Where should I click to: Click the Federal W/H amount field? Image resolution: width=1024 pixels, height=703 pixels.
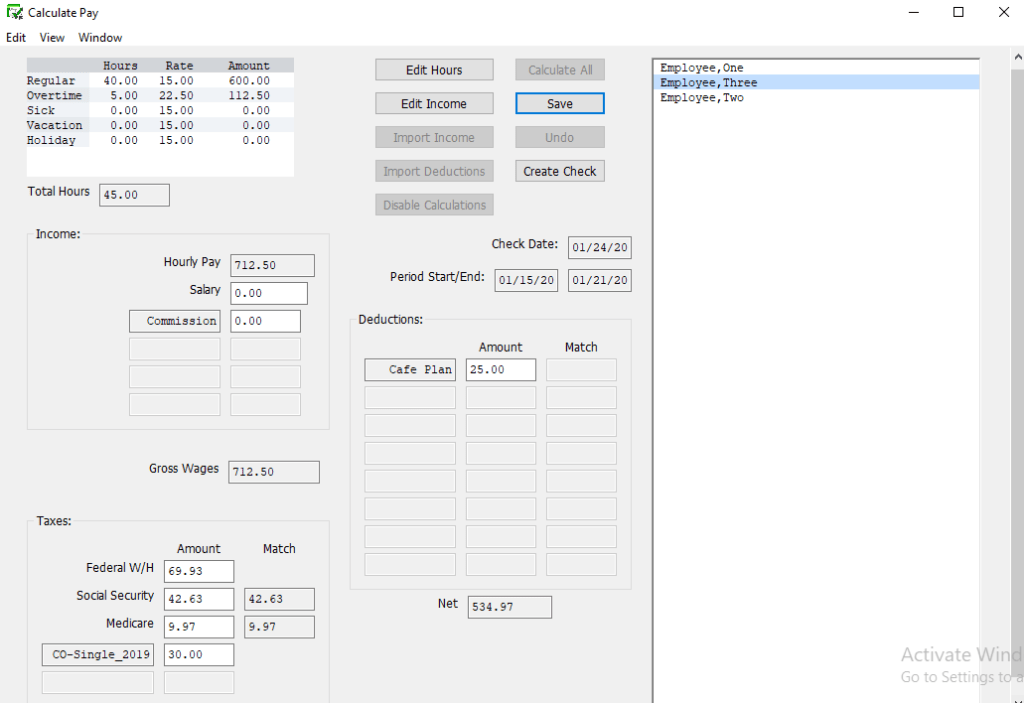point(198,571)
